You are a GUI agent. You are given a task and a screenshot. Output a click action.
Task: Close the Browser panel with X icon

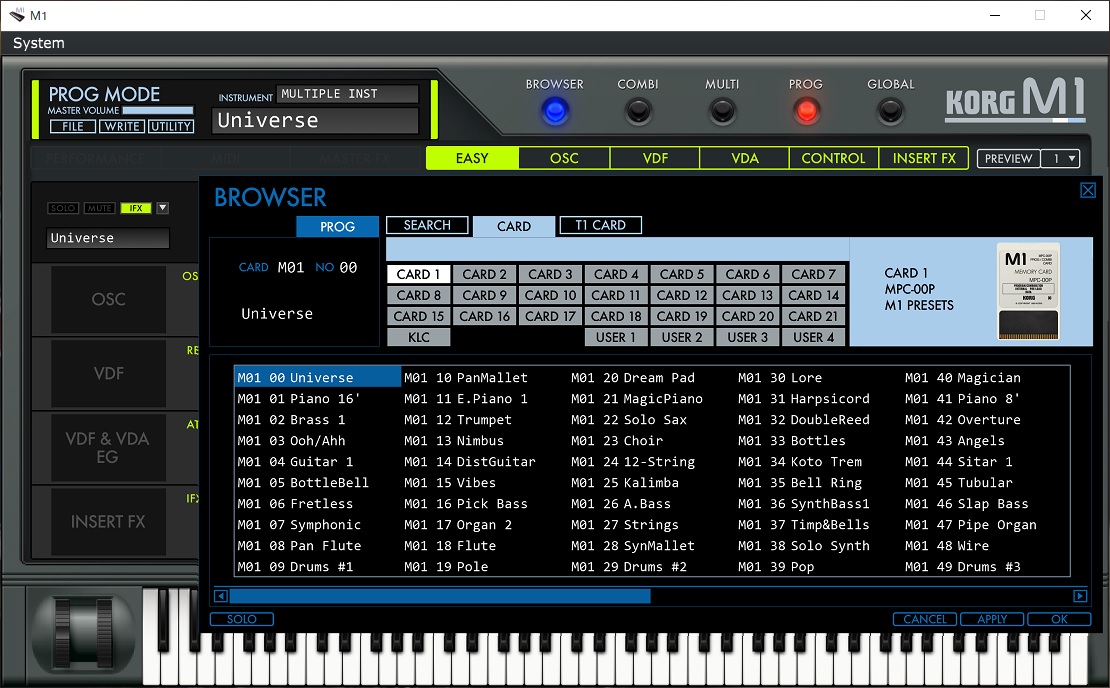pos(1088,191)
